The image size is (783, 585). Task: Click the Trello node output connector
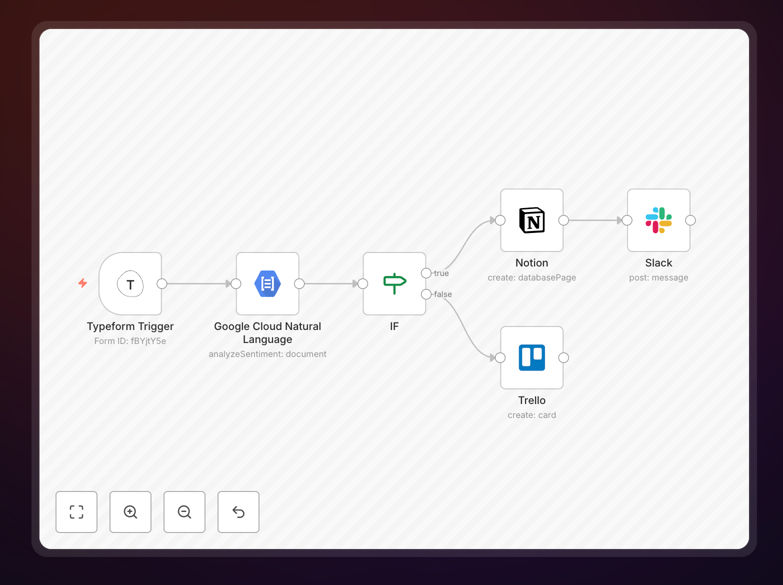563,358
